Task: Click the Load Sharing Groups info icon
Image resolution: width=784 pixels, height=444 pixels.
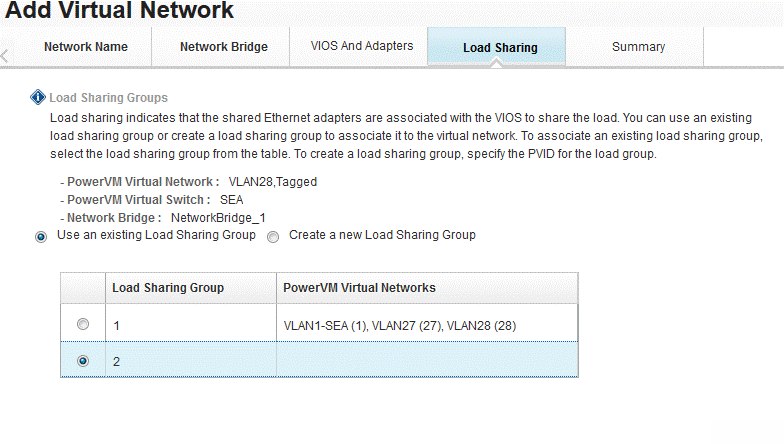Action: click(x=38, y=97)
